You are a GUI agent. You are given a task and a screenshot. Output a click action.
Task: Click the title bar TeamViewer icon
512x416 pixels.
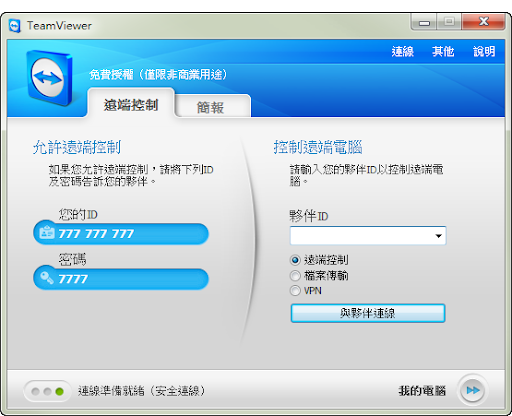(14, 26)
